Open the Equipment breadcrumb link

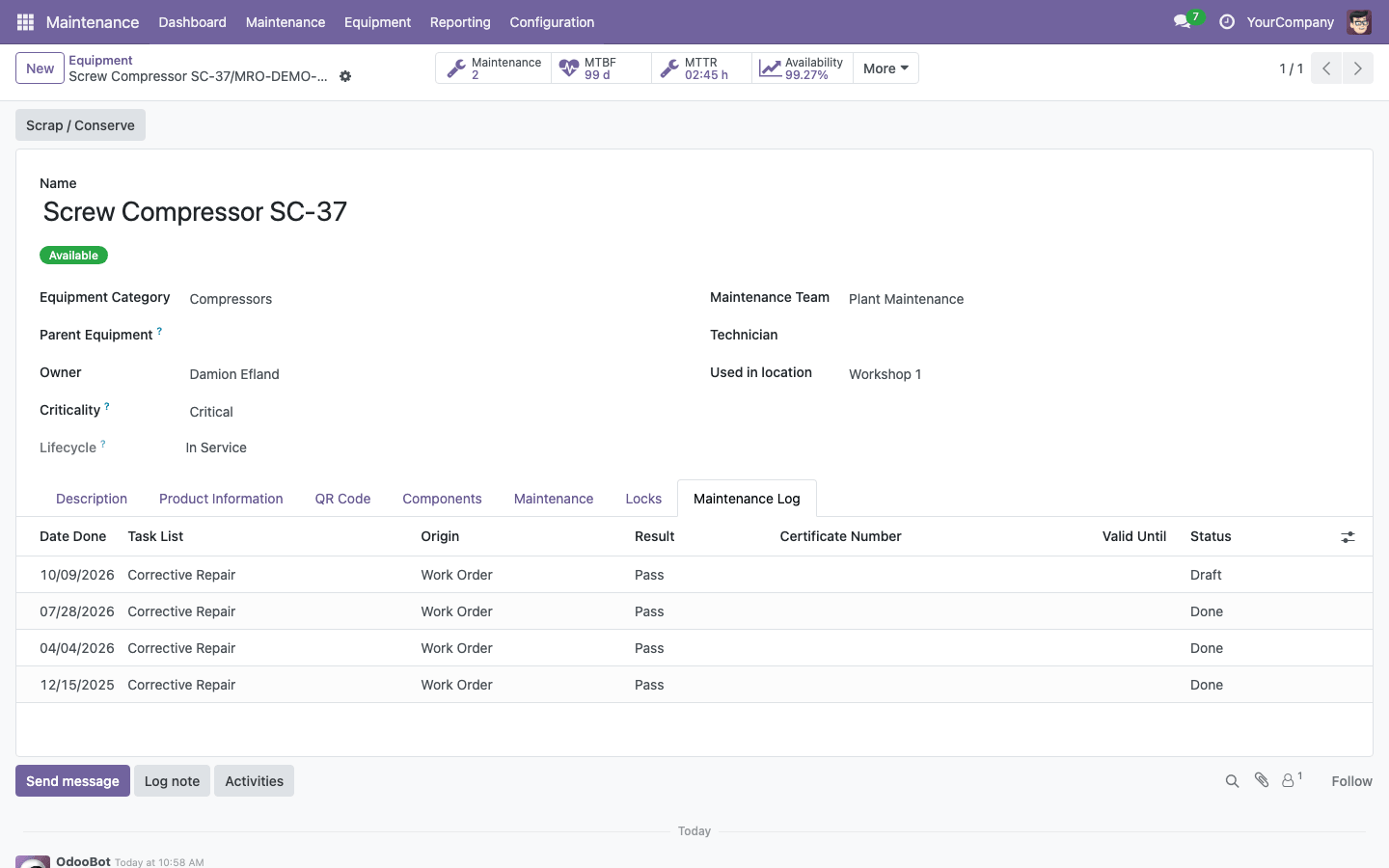coord(100,60)
